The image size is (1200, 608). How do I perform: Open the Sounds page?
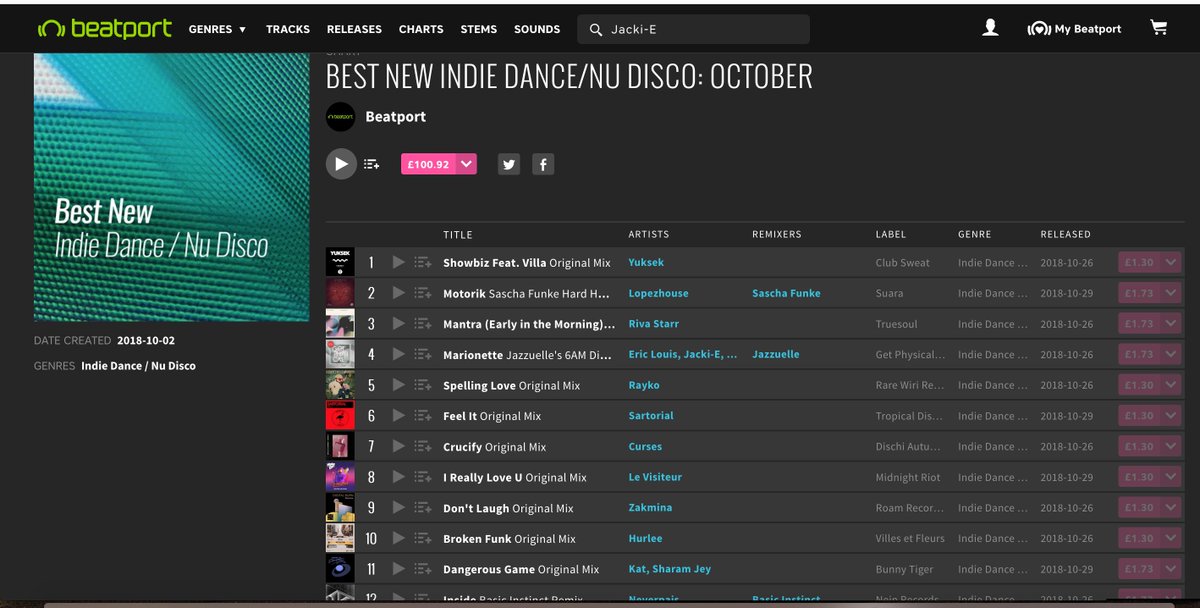[537, 29]
